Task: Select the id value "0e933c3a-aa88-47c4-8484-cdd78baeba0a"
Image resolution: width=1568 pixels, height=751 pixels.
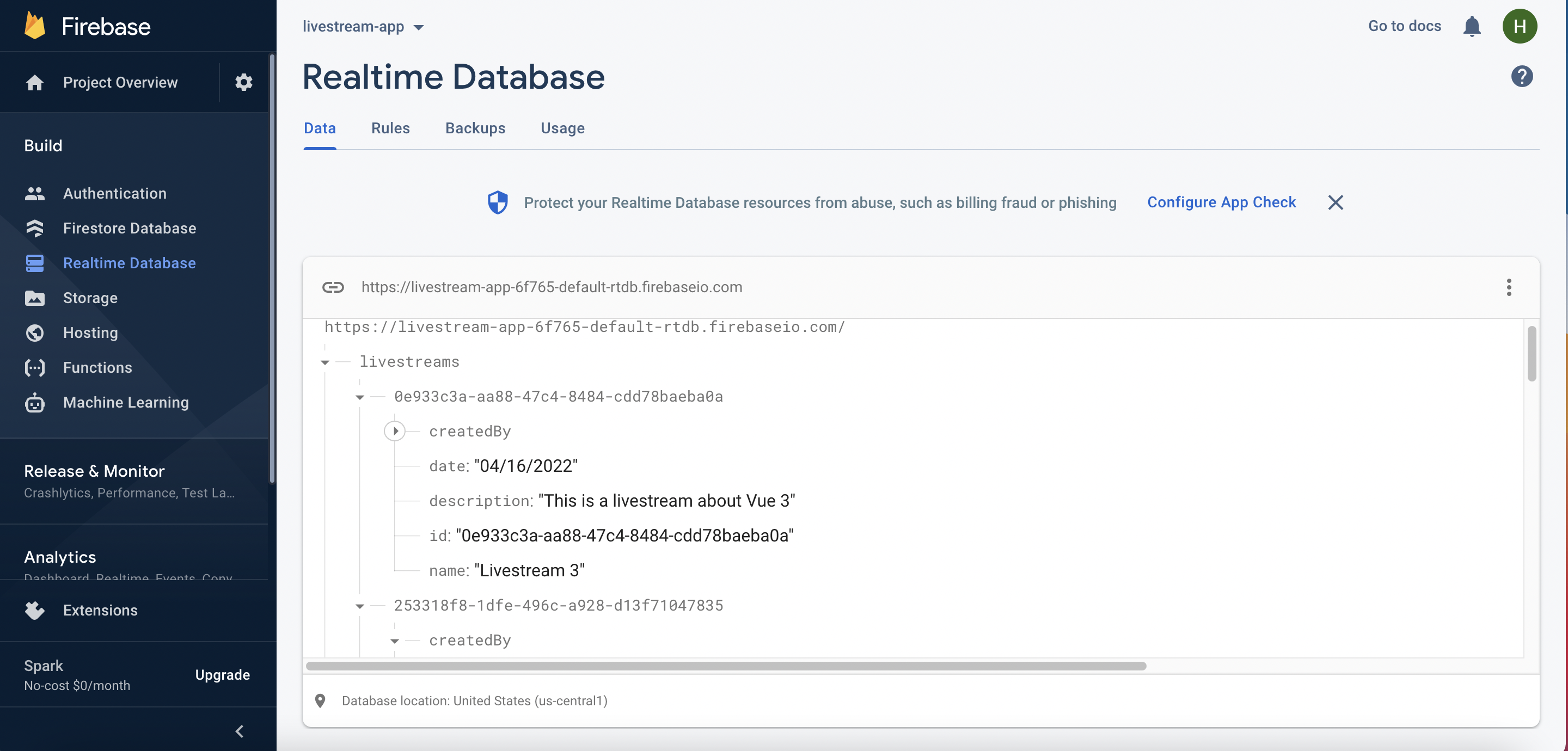Action: coord(624,535)
